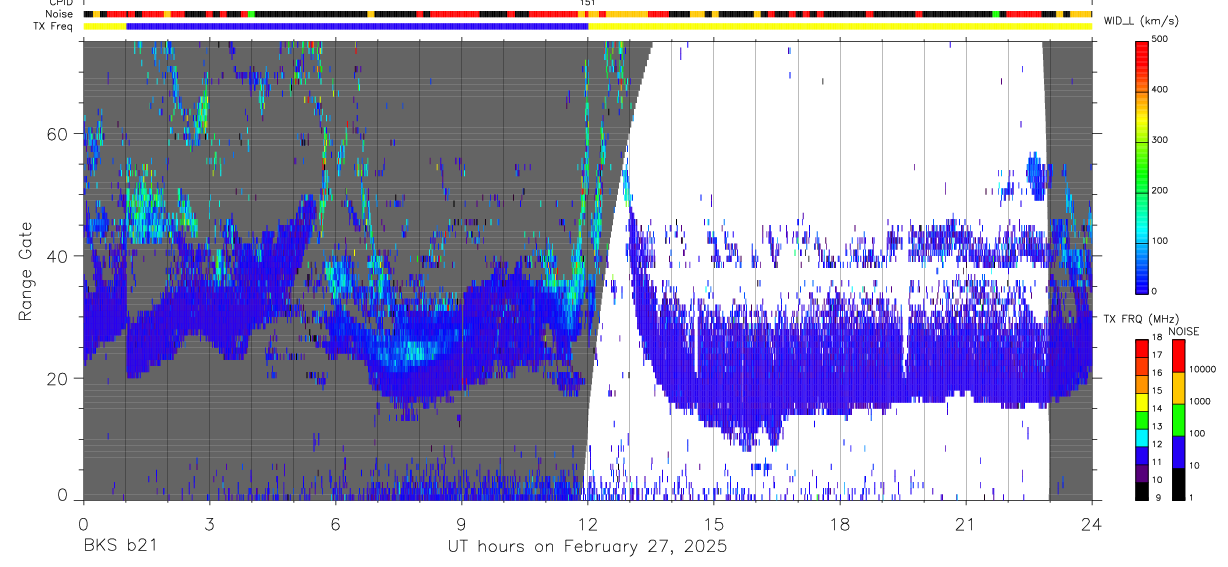Click the "60" Range Gate tick label
1228x567 pixels.
tap(58, 133)
